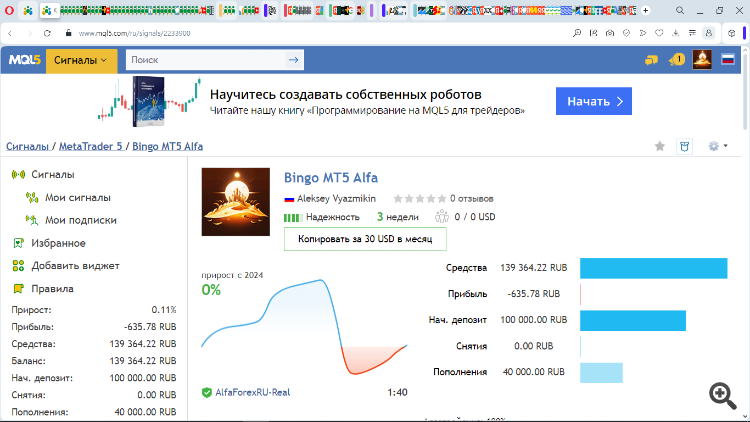Click the archive icon next to favorites star

pyautogui.click(x=684, y=146)
